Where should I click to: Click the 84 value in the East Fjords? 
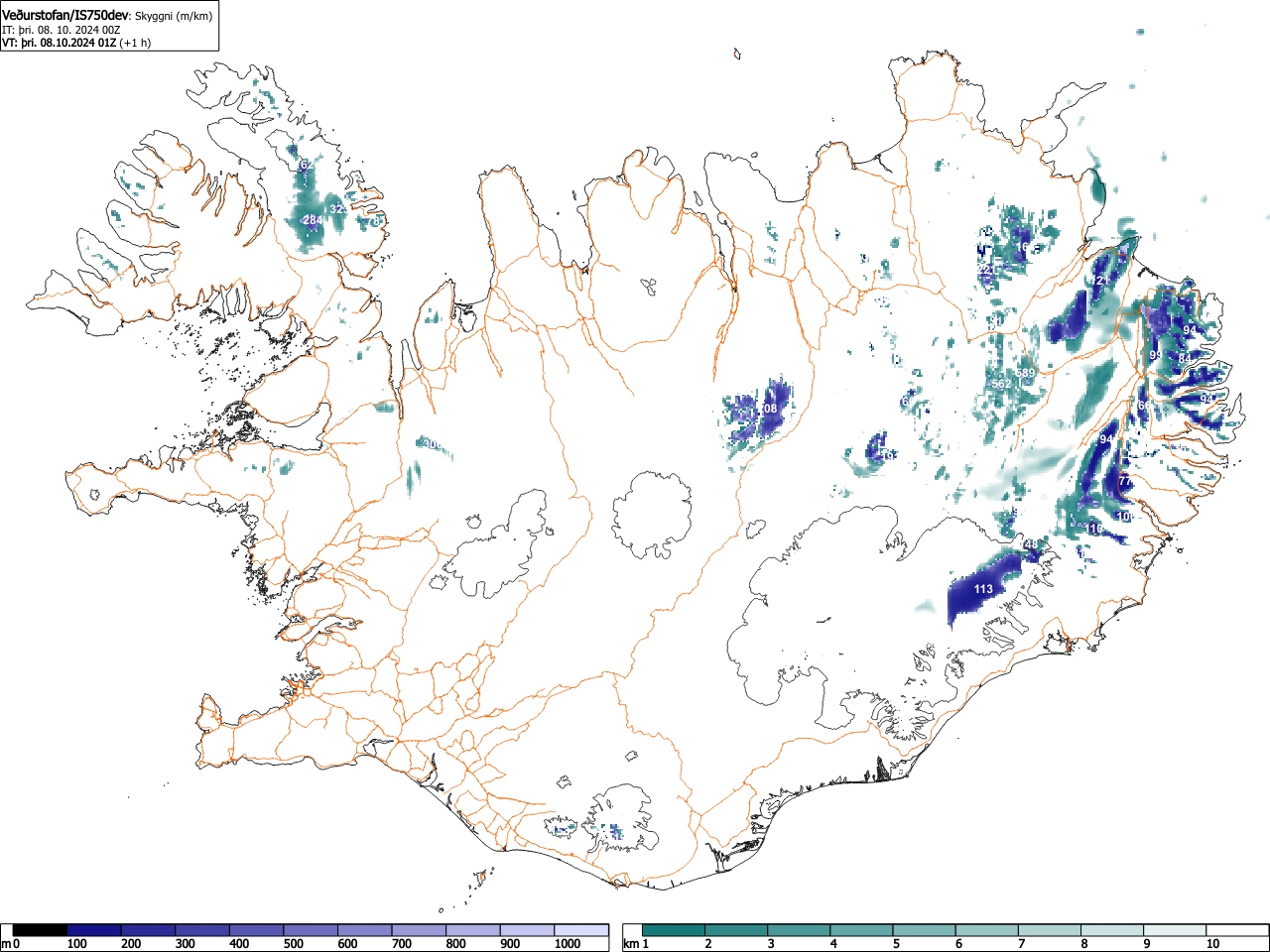click(1185, 358)
